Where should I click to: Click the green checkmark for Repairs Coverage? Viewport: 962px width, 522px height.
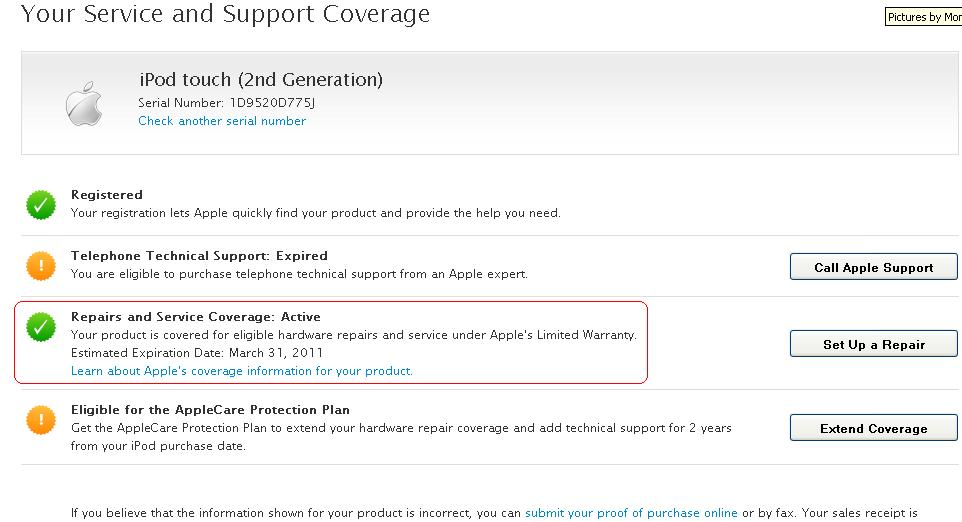coord(41,327)
